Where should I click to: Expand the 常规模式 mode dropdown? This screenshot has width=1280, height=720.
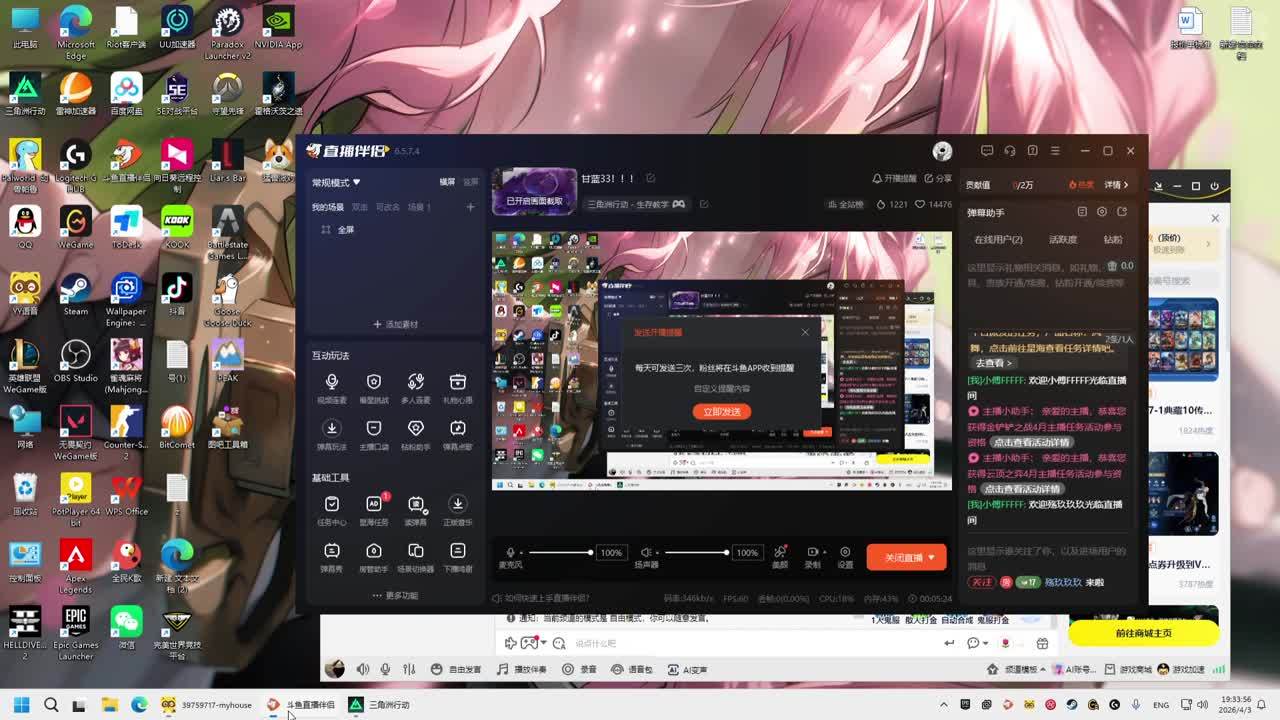point(336,183)
